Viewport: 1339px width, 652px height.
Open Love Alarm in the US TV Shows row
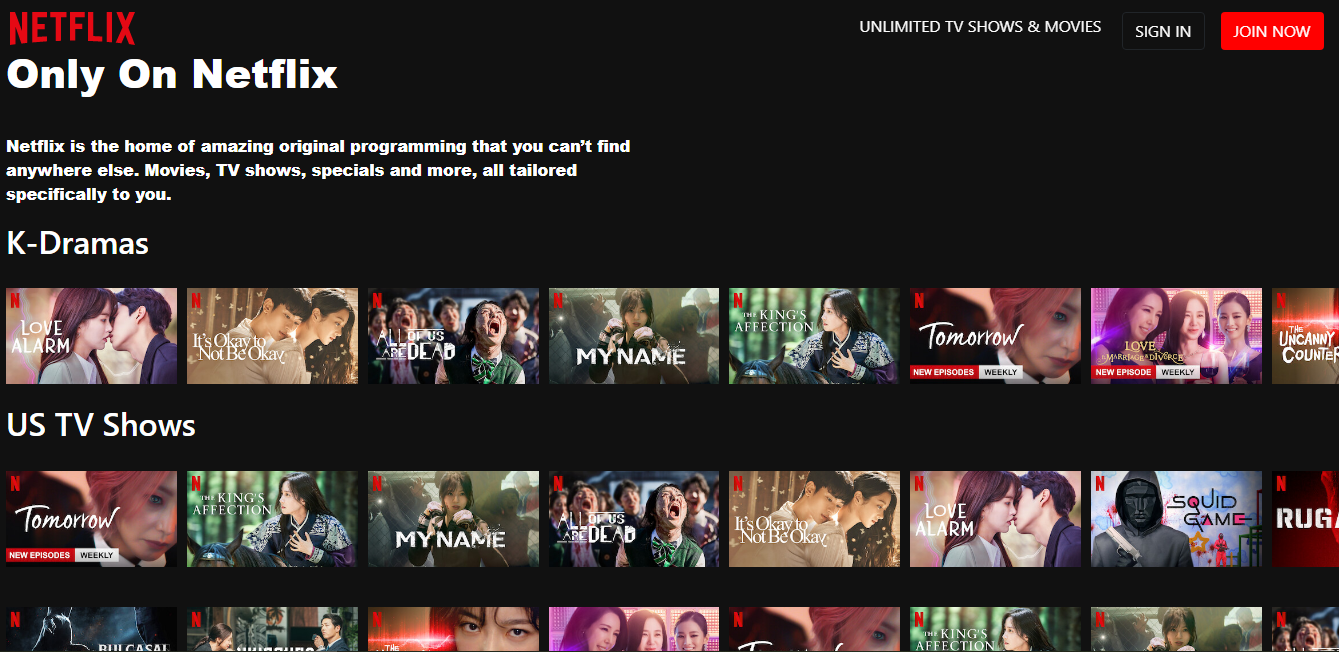995,519
